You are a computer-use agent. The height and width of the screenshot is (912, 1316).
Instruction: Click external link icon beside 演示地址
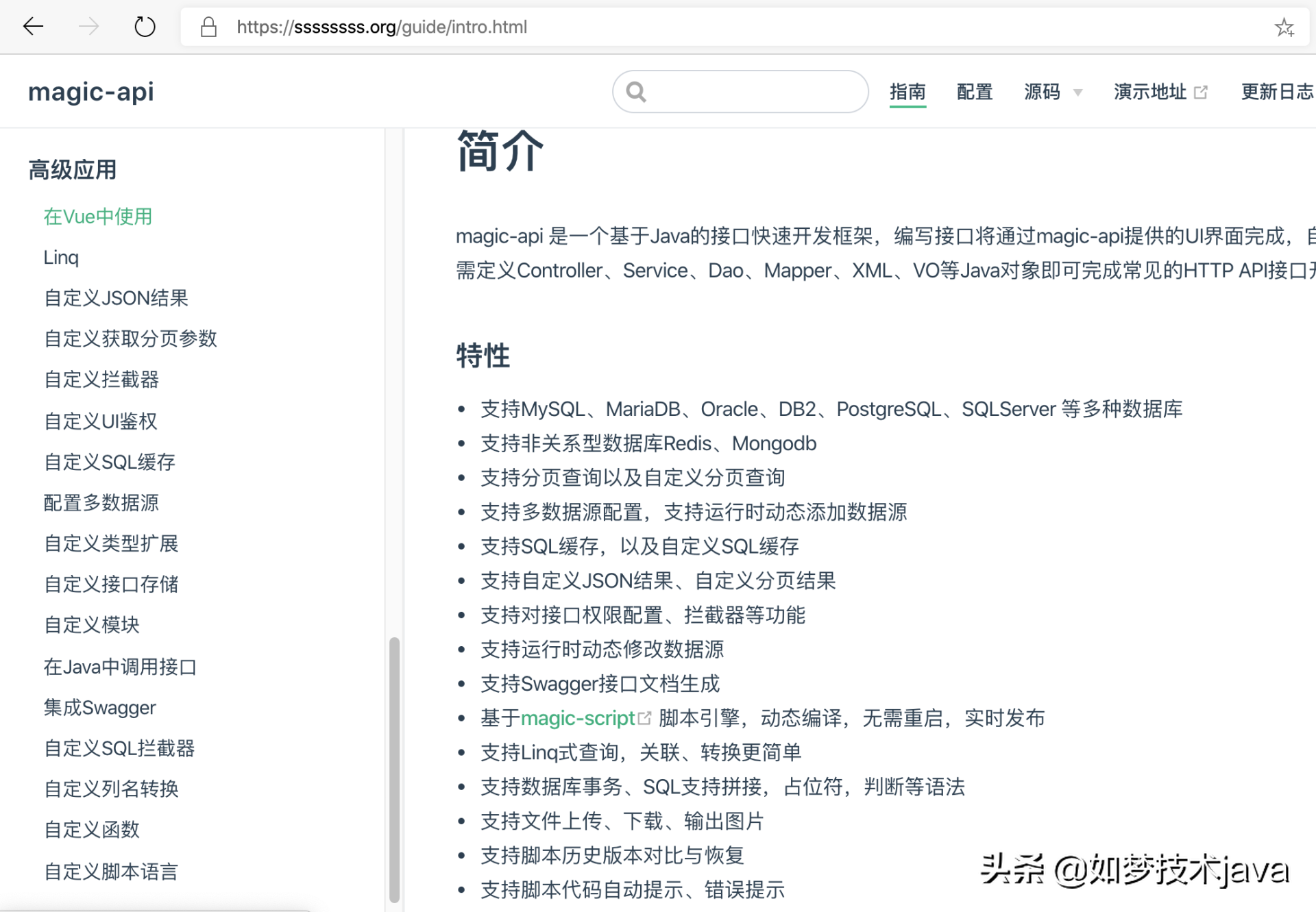1201,92
